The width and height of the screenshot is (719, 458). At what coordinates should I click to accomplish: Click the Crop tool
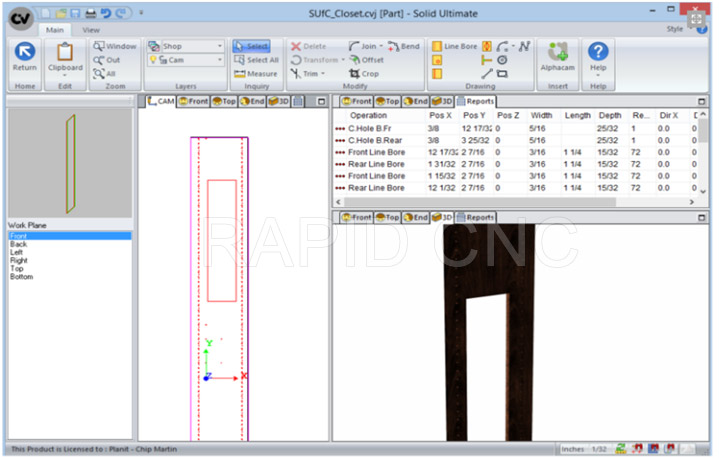[x=364, y=74]
